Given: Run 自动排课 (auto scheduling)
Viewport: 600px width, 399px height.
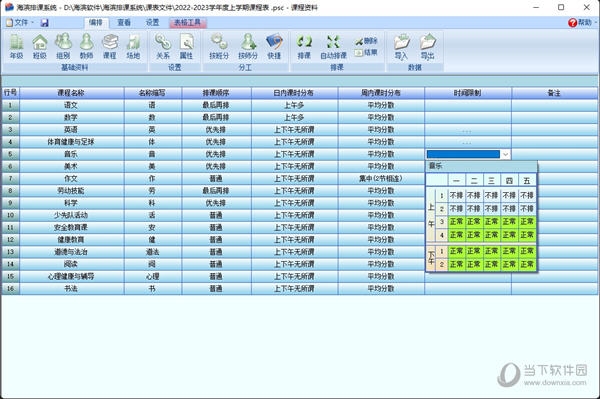Looking at the screenshot, I should [333, 46].
